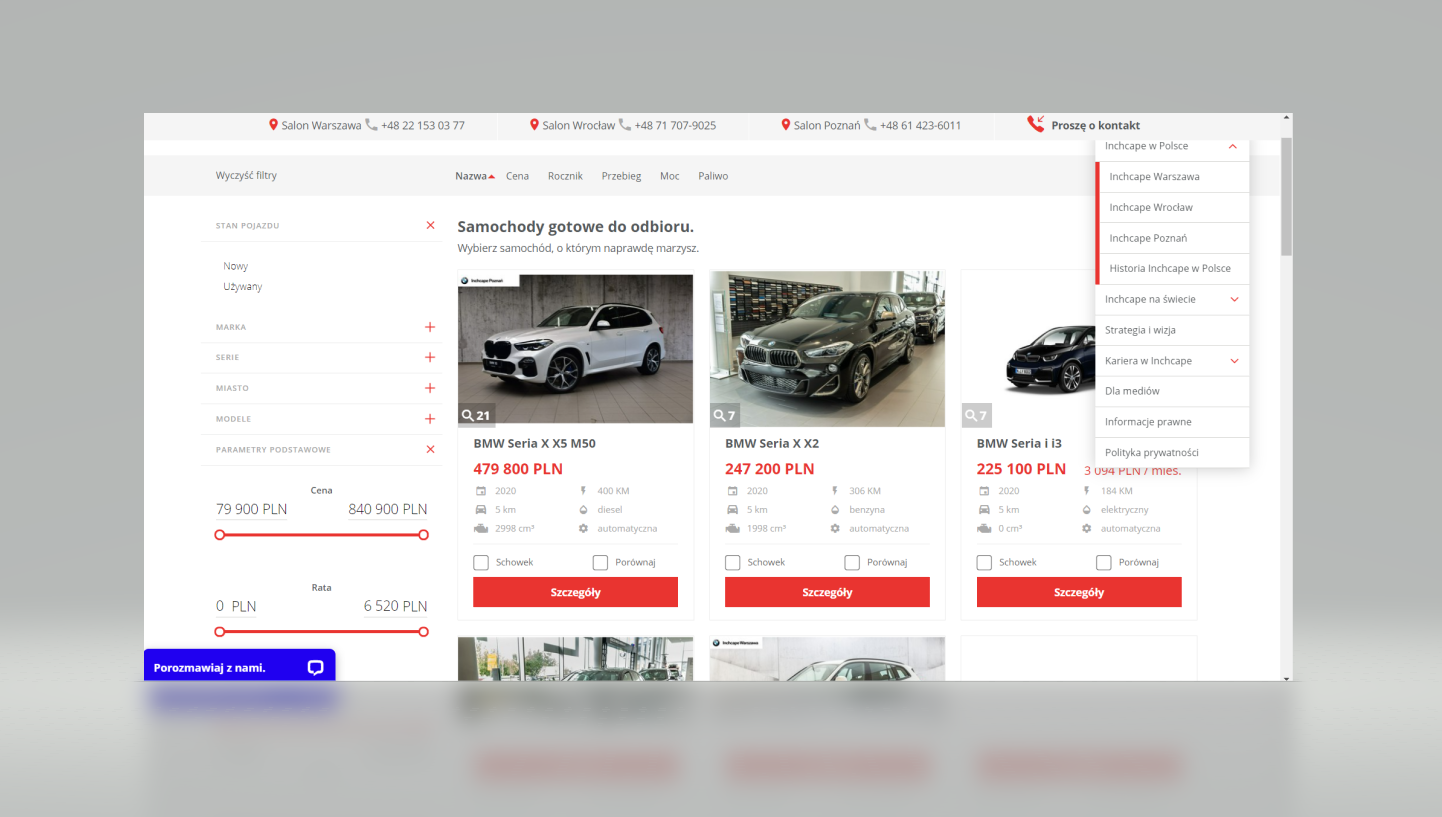
Task: Sort listings by Moc
Action: click(669, 176)
